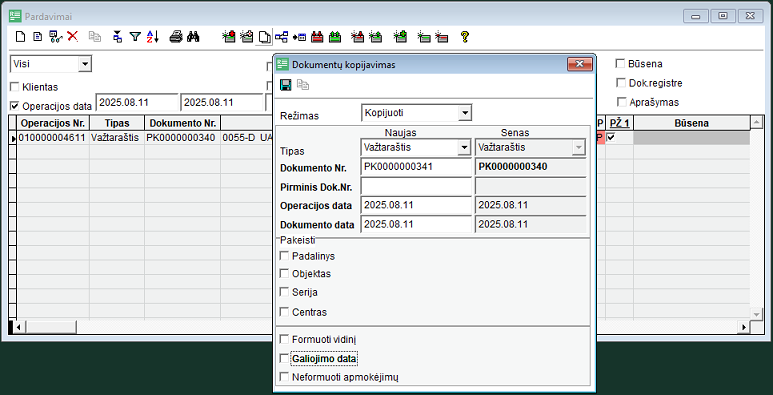Search with the binoculars icon
This screenshot has width=773, height=395.
pos(193,36)
